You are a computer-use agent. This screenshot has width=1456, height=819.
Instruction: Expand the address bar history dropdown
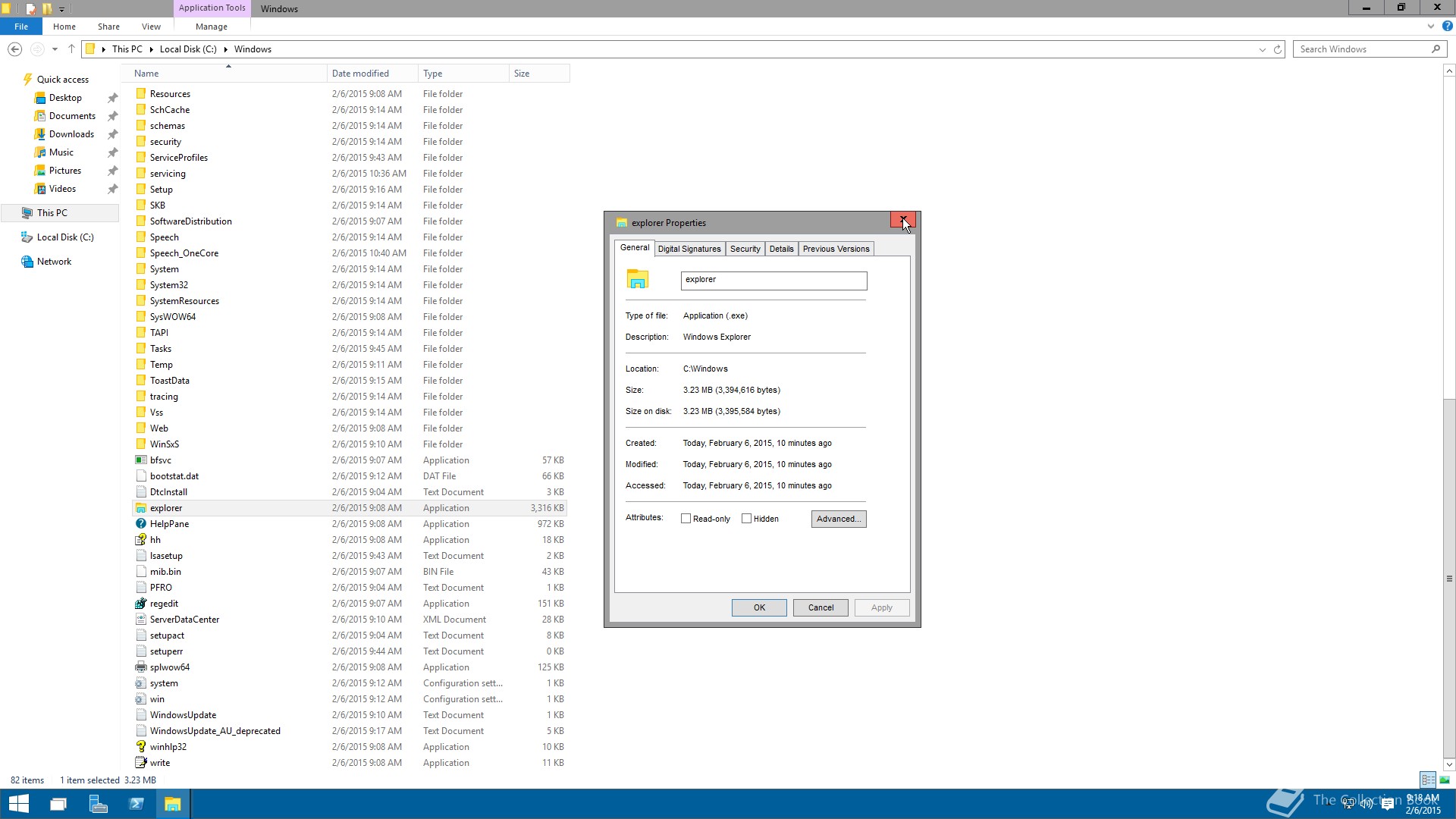pos(1262,49)
